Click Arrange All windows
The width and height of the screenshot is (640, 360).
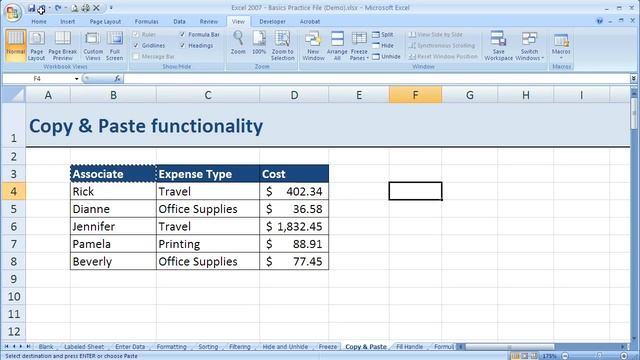[x=337, y=45]
